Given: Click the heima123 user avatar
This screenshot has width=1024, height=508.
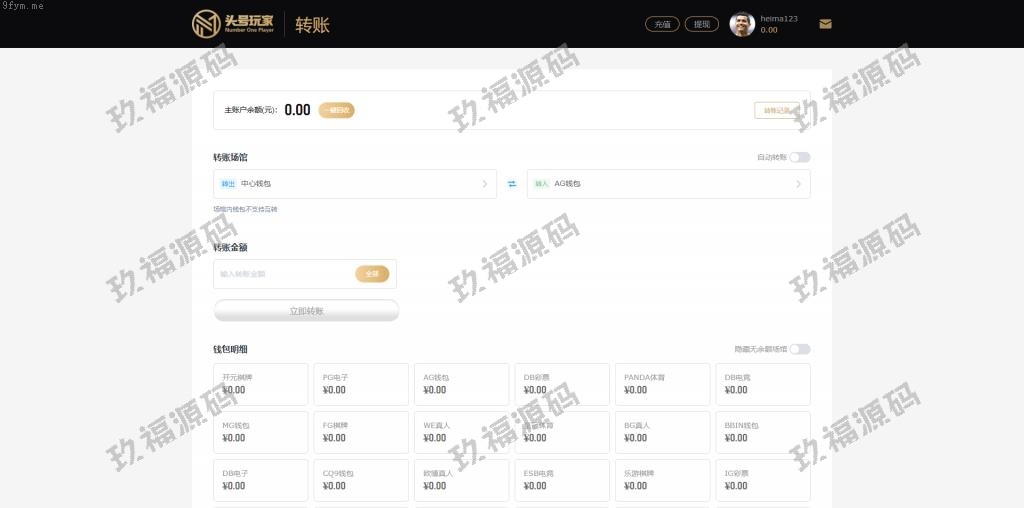Looking at the screenshot, I should point(742,24).
